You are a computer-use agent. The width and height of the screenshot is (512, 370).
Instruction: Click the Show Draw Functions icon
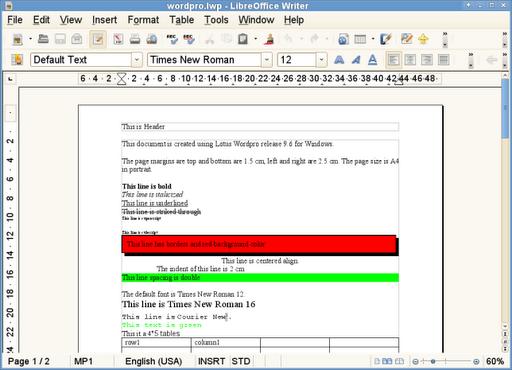(386, 39)
